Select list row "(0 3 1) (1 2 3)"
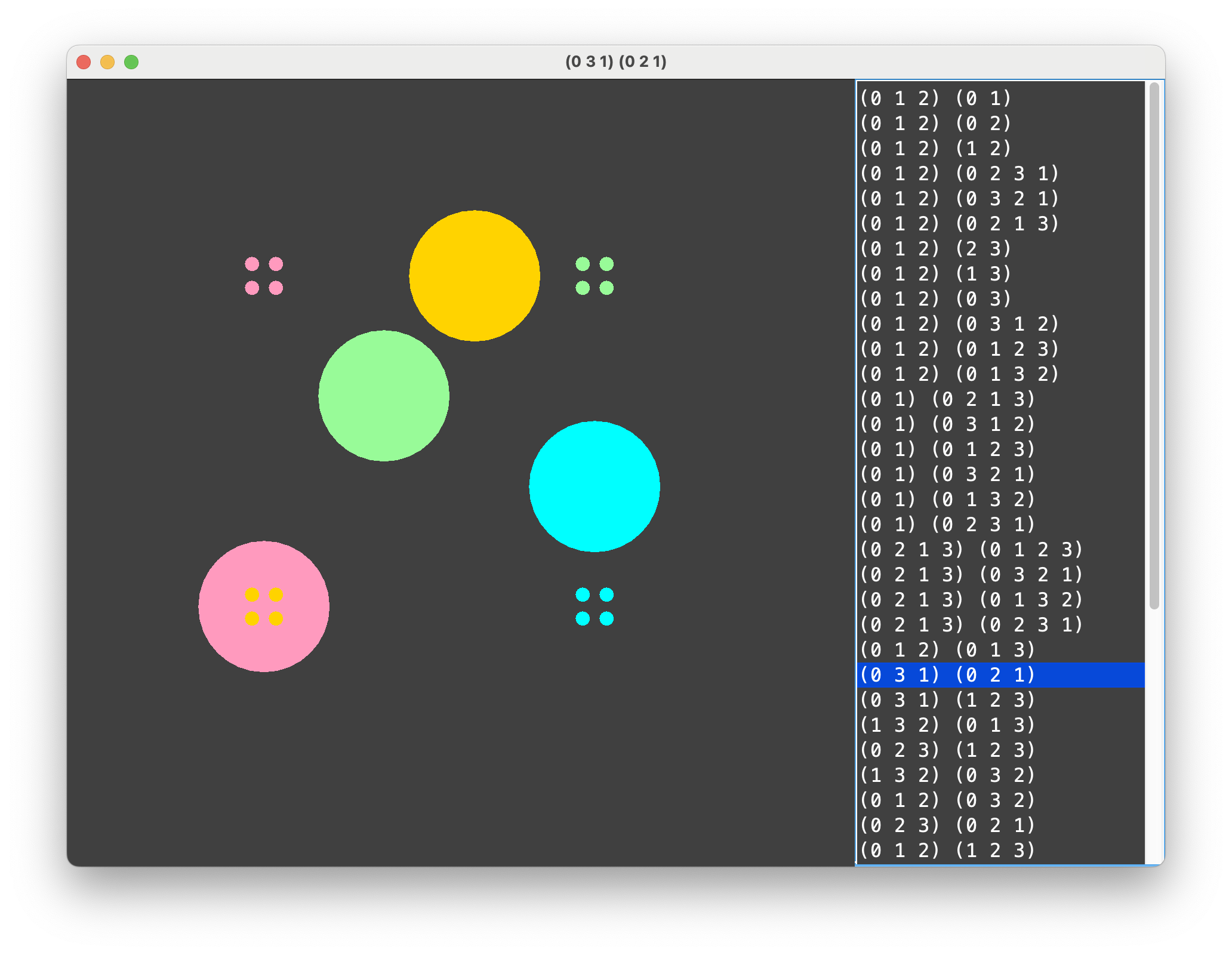Viewport: 1232px width, 955px height. 1000,700
